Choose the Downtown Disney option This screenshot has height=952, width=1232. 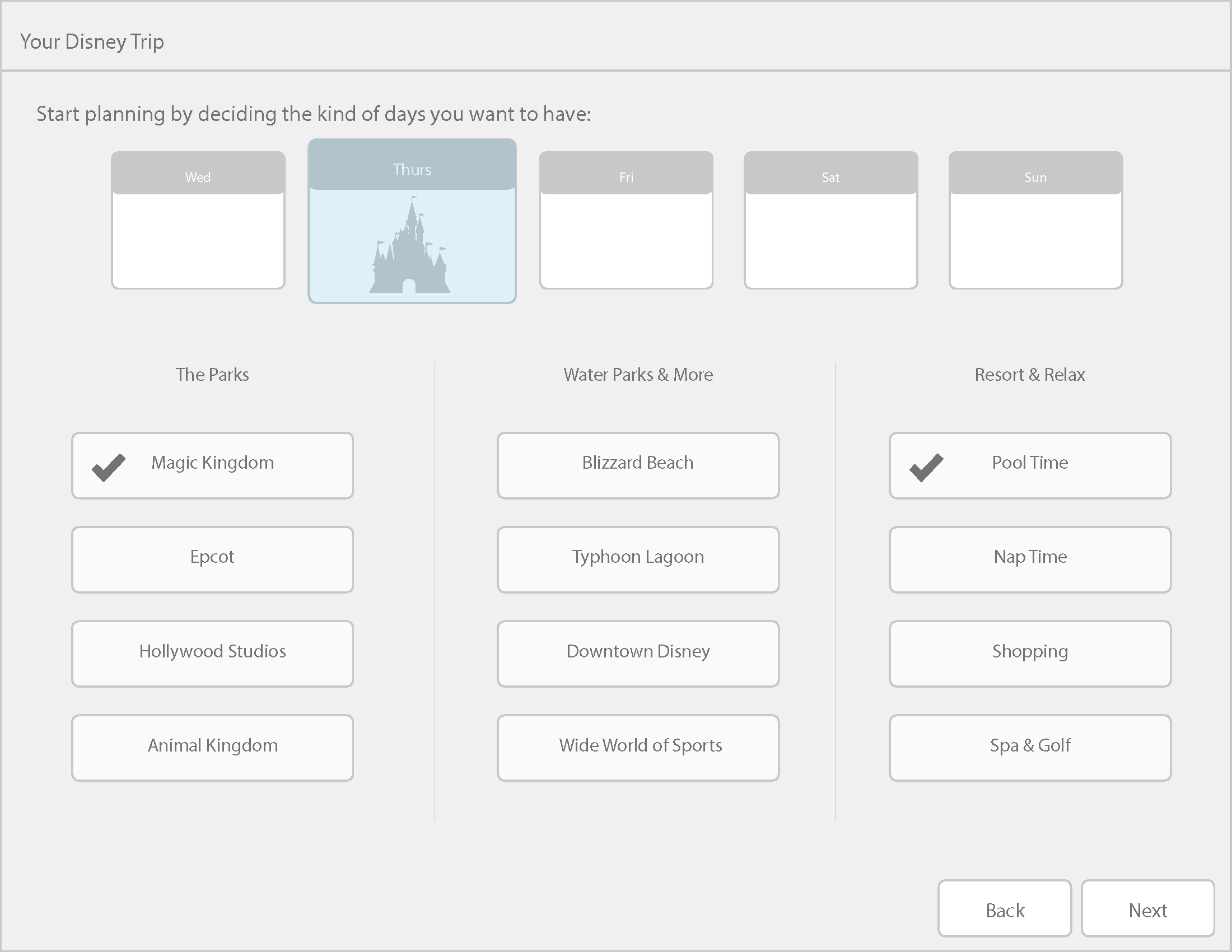[638, 654]
